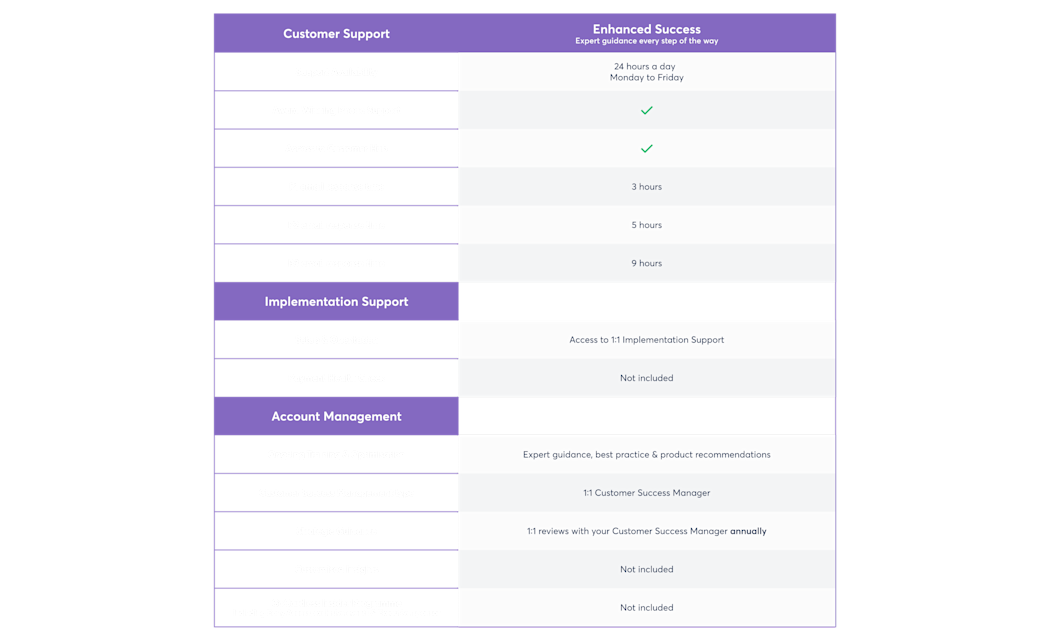Click the 9 hours response cell
Image resolution: width=1050 pixels, height=641 pixels.
pos(646,263)
